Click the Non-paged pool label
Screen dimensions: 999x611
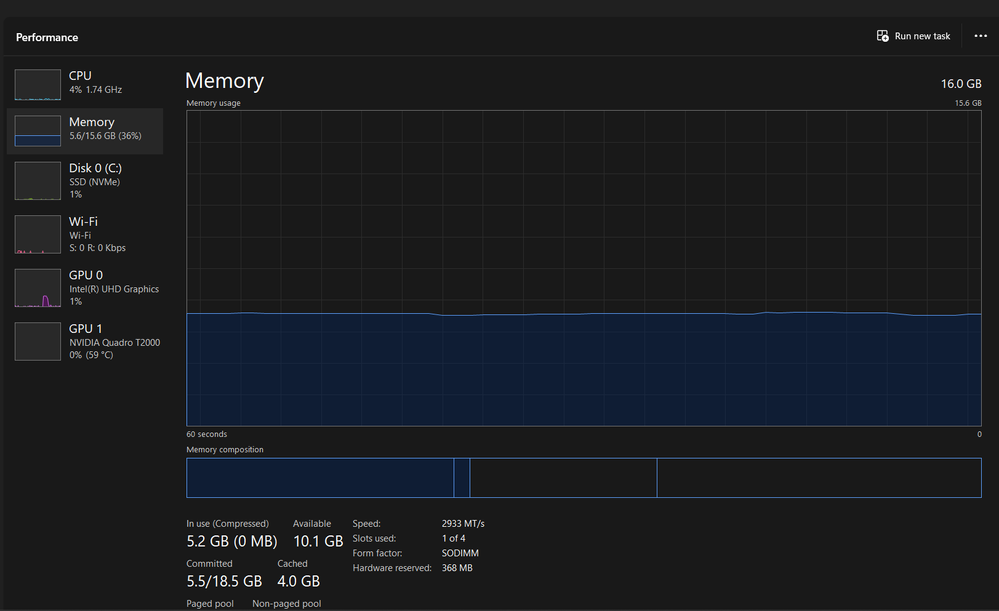pos(287,603)
